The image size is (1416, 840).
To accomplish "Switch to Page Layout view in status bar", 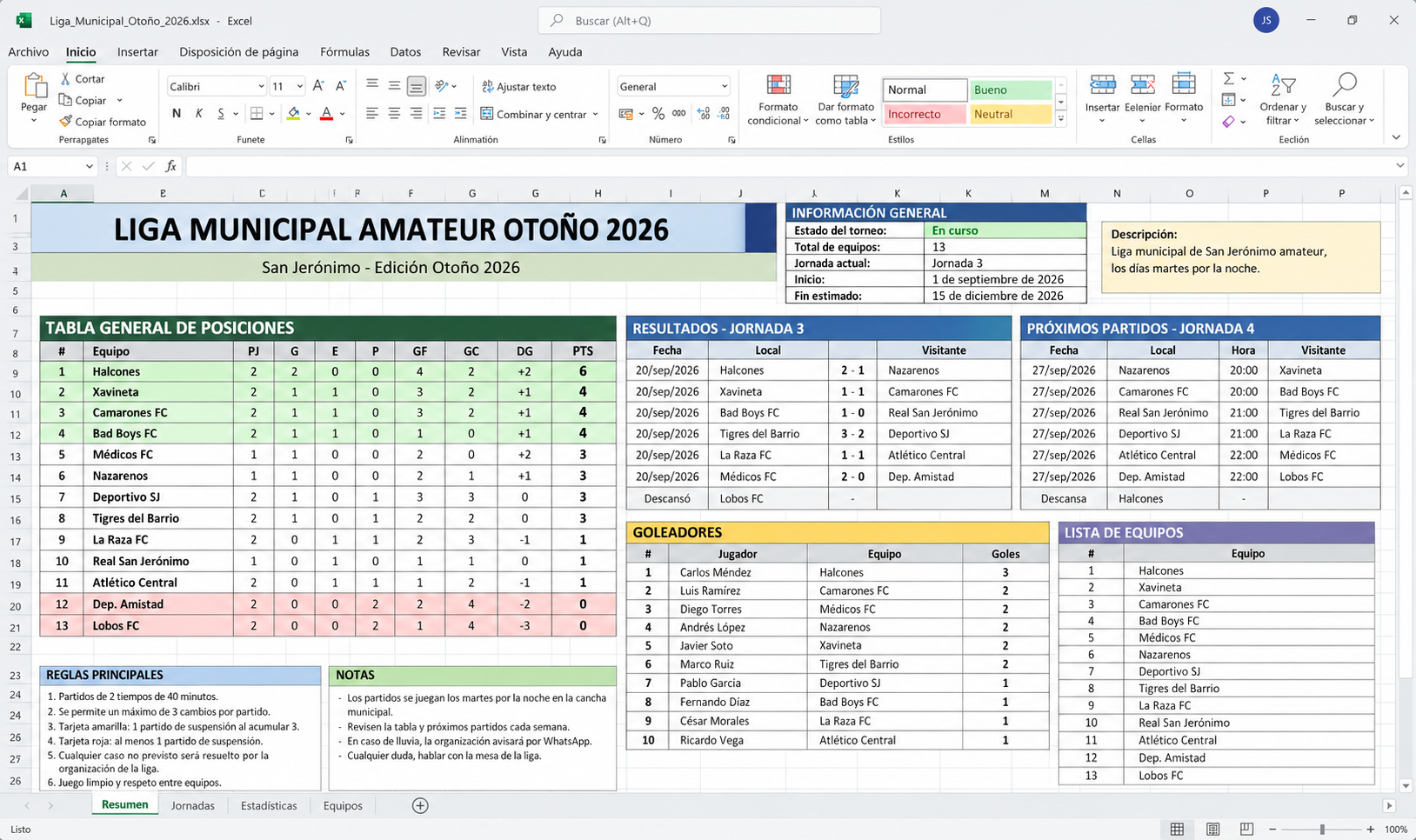I will (x=1212, y=830).
